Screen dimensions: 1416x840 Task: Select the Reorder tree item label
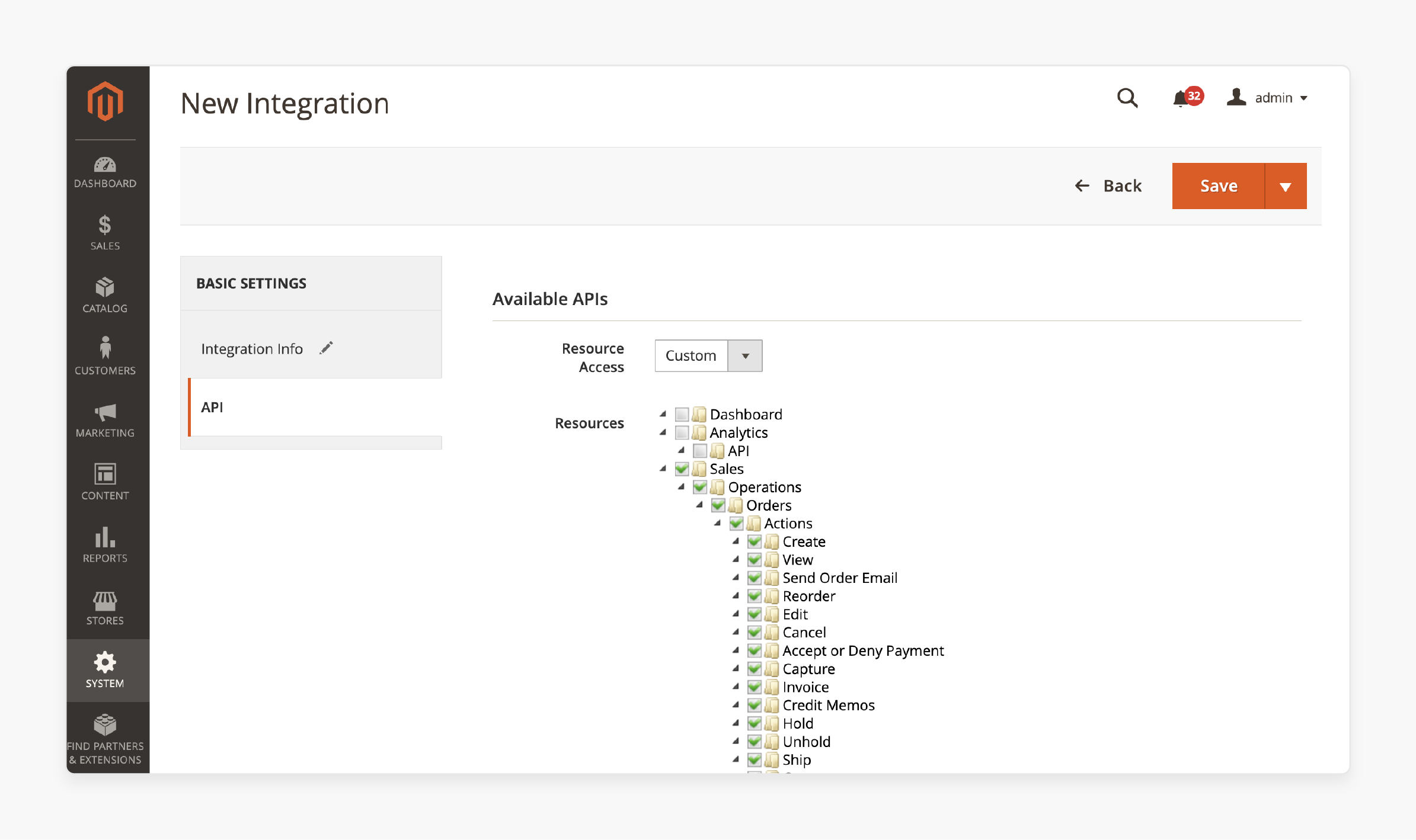point(809,596)
